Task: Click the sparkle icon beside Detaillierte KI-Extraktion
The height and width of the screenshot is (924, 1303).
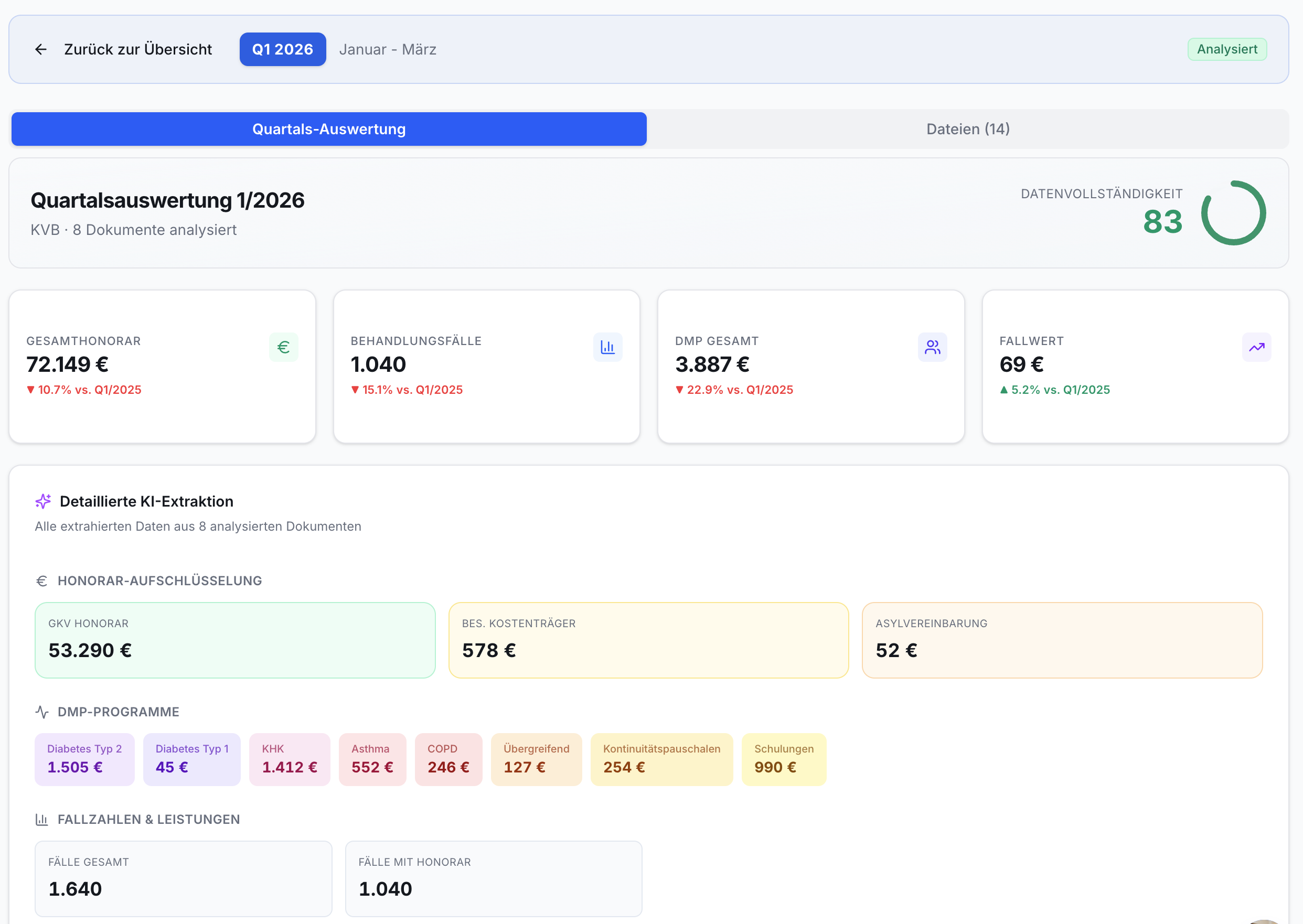Action: tap(43, 501)
